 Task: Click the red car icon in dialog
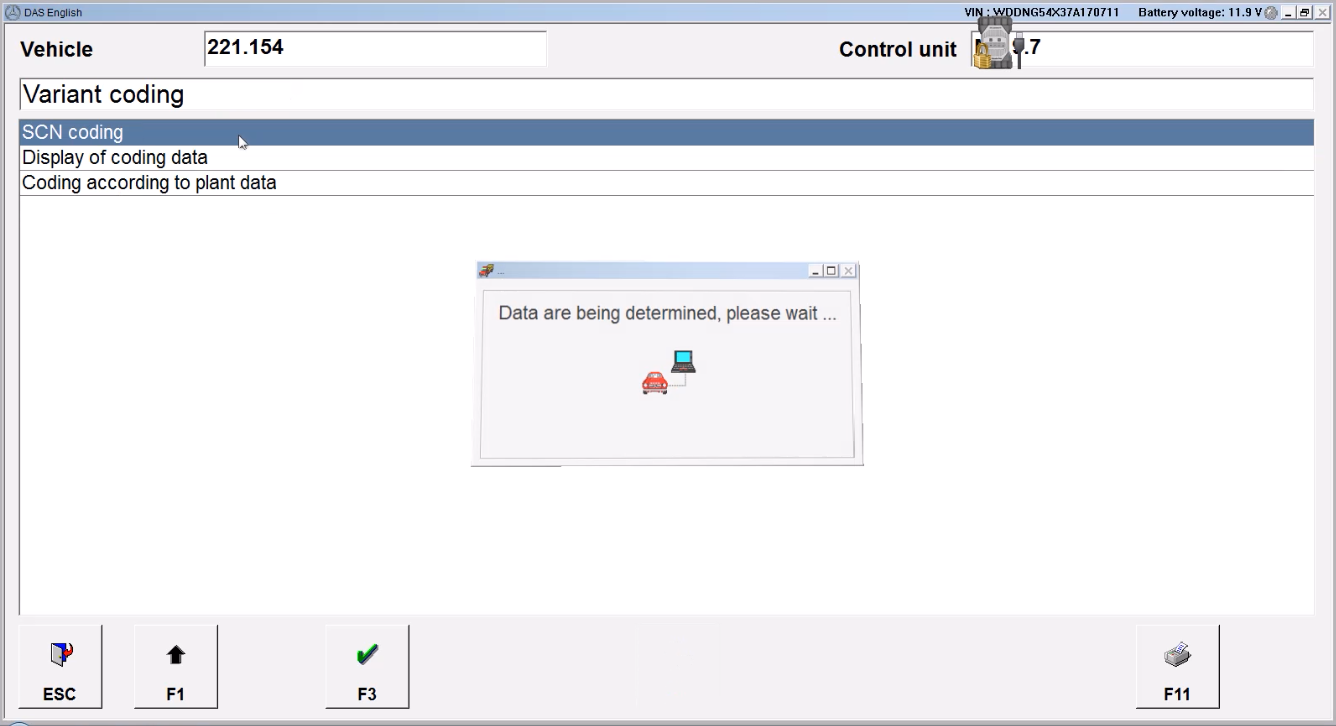(655, 382)
